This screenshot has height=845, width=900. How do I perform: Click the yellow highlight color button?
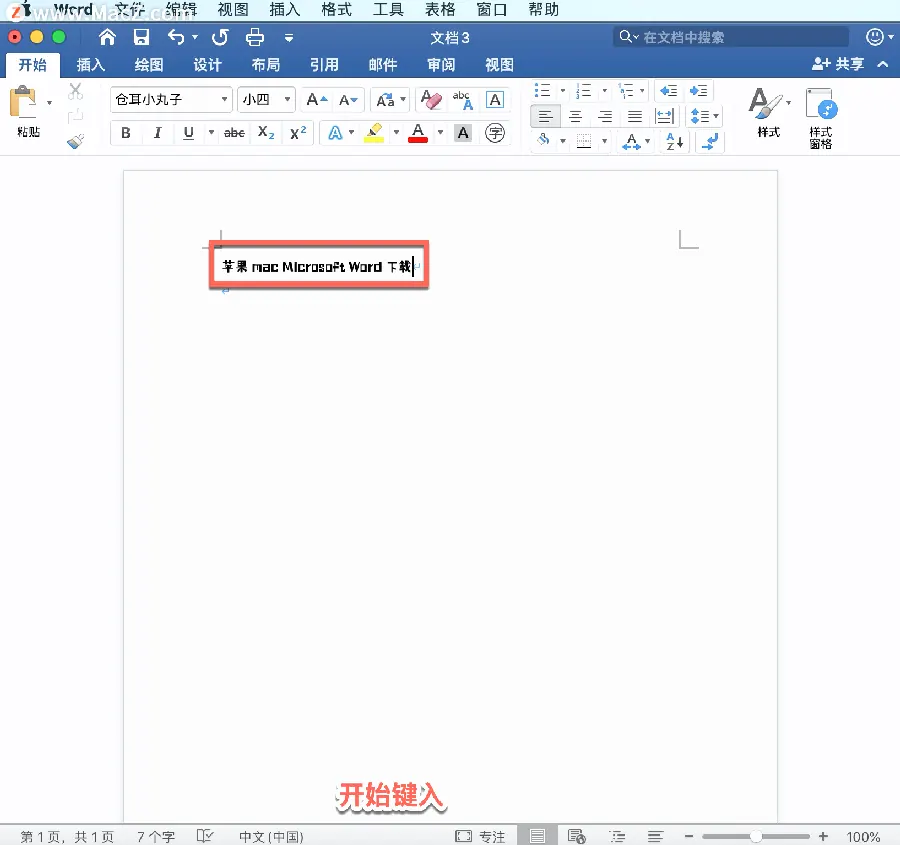point(374,133)
